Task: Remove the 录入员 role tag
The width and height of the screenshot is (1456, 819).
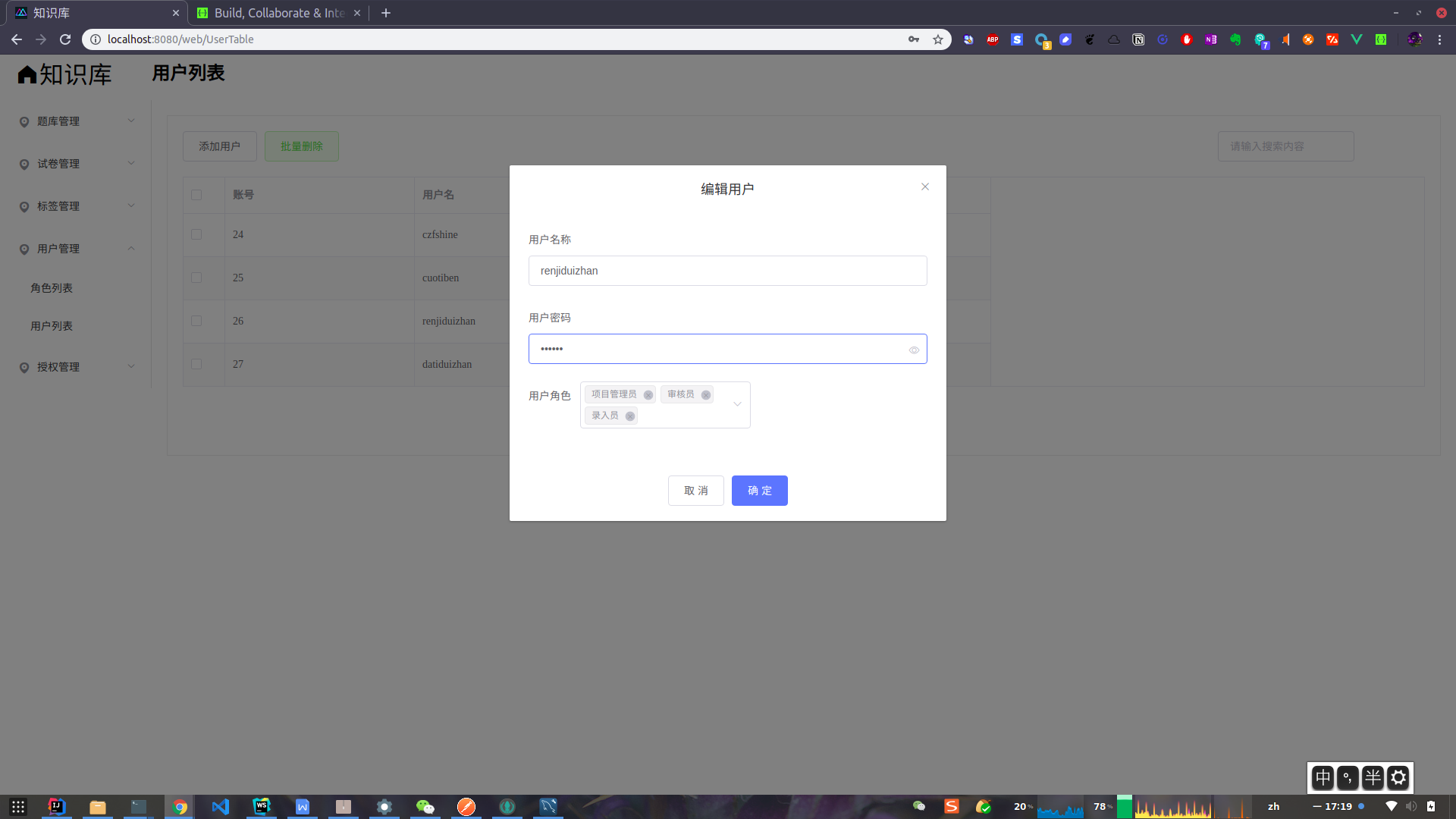Action: [629, 416]
